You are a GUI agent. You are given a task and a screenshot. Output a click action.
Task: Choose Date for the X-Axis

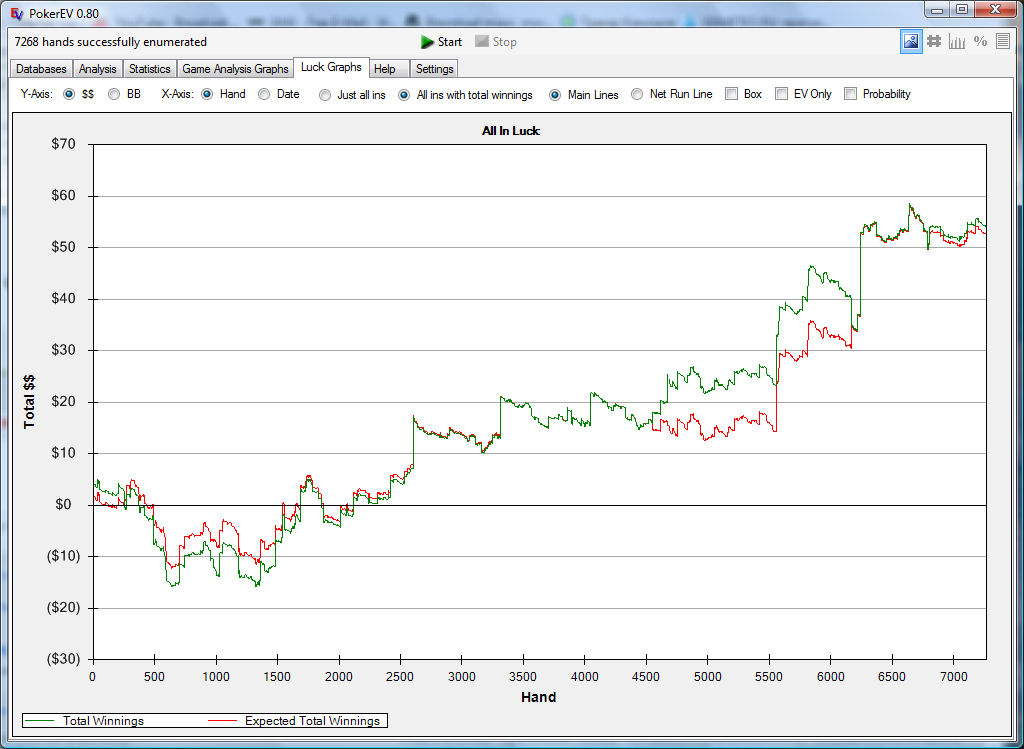[x=264, y=94]
